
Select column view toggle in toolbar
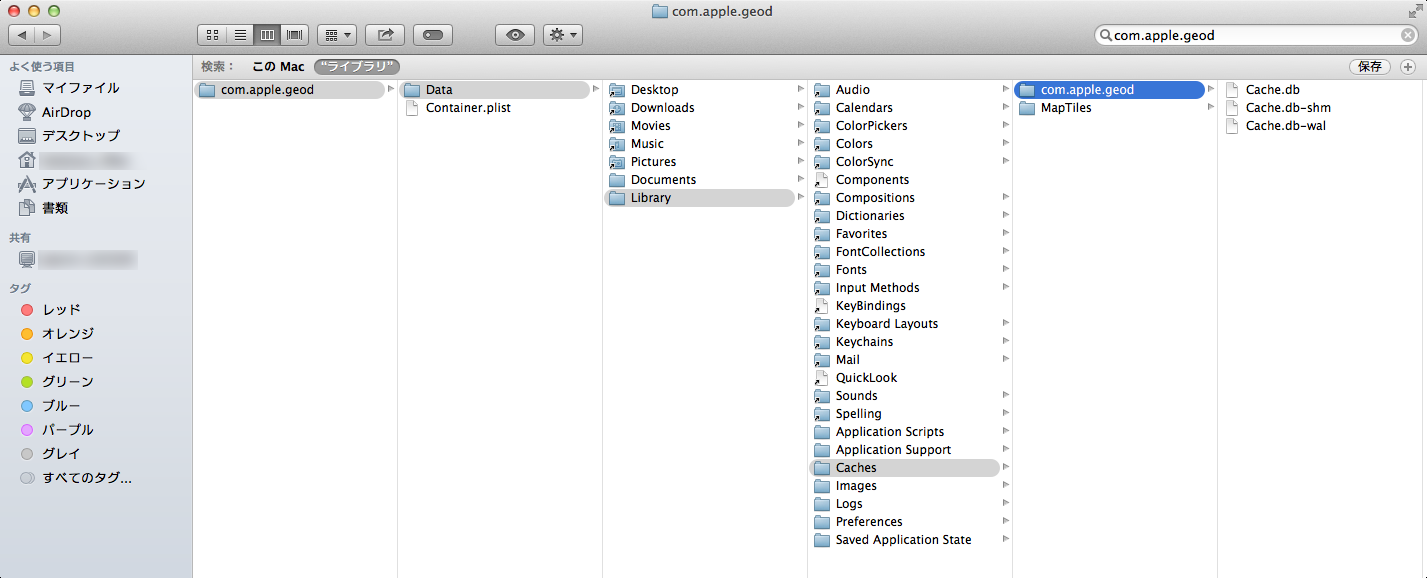pyautogui.click(x=267, y=35)
